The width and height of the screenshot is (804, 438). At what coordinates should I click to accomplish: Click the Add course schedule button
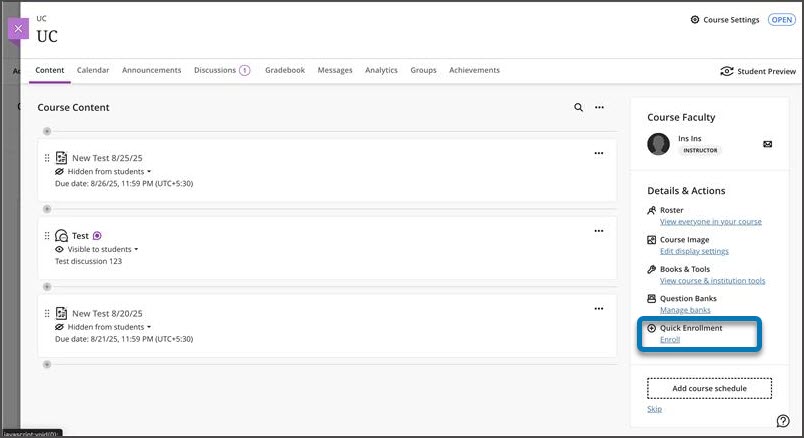(709, 388)
